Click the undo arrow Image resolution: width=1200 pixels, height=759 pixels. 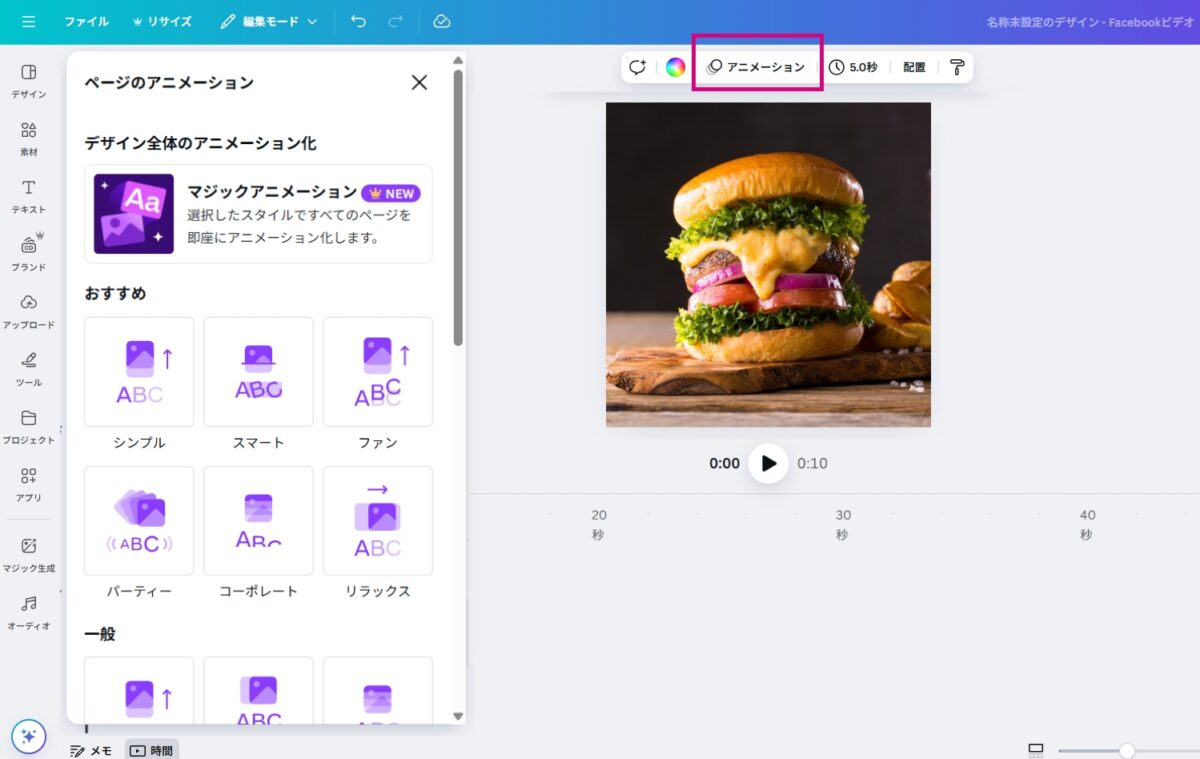(x=359, y=21)
